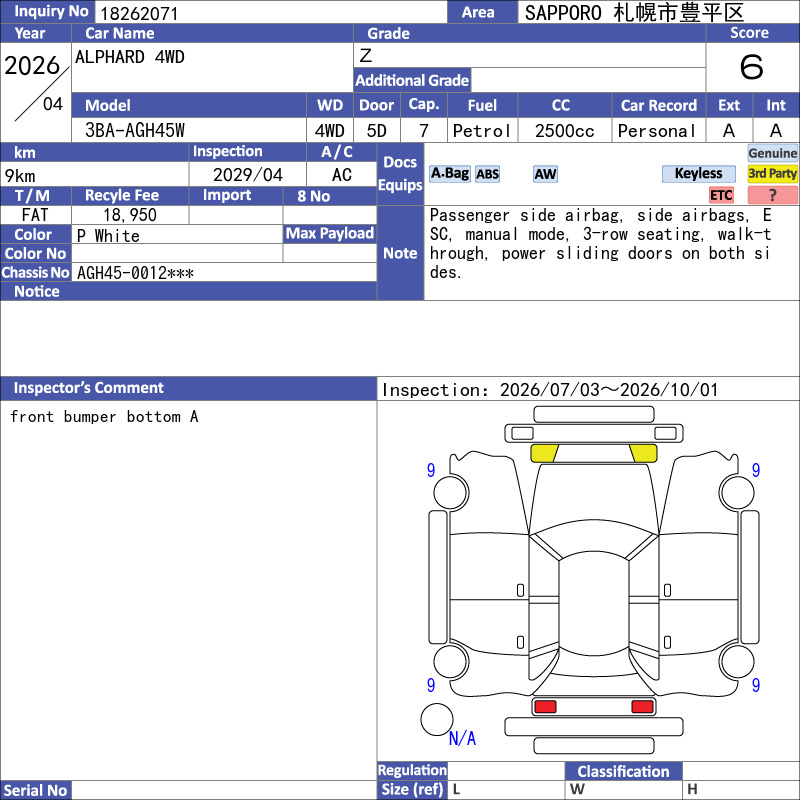
Task: Click the Additional Grade label
Action: point(412,80)
